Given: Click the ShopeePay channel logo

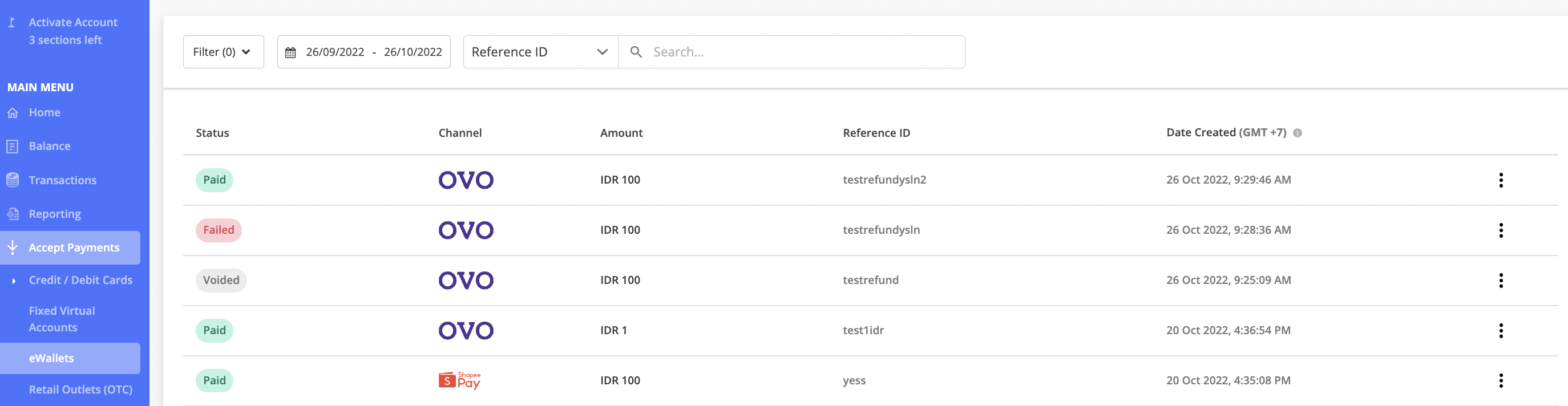Looking at the screenshot, I should (459, 380).
